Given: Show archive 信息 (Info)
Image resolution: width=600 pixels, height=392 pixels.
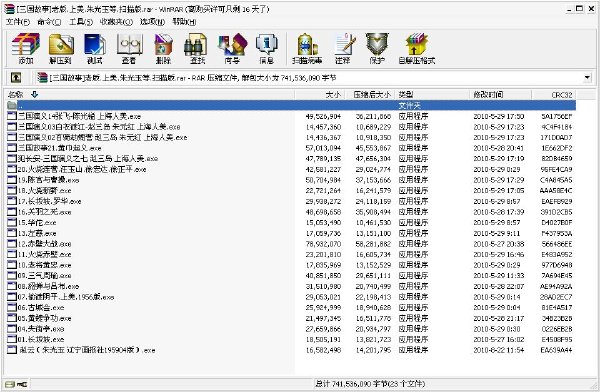Looking at the screenshot, I should click(266, 49).
